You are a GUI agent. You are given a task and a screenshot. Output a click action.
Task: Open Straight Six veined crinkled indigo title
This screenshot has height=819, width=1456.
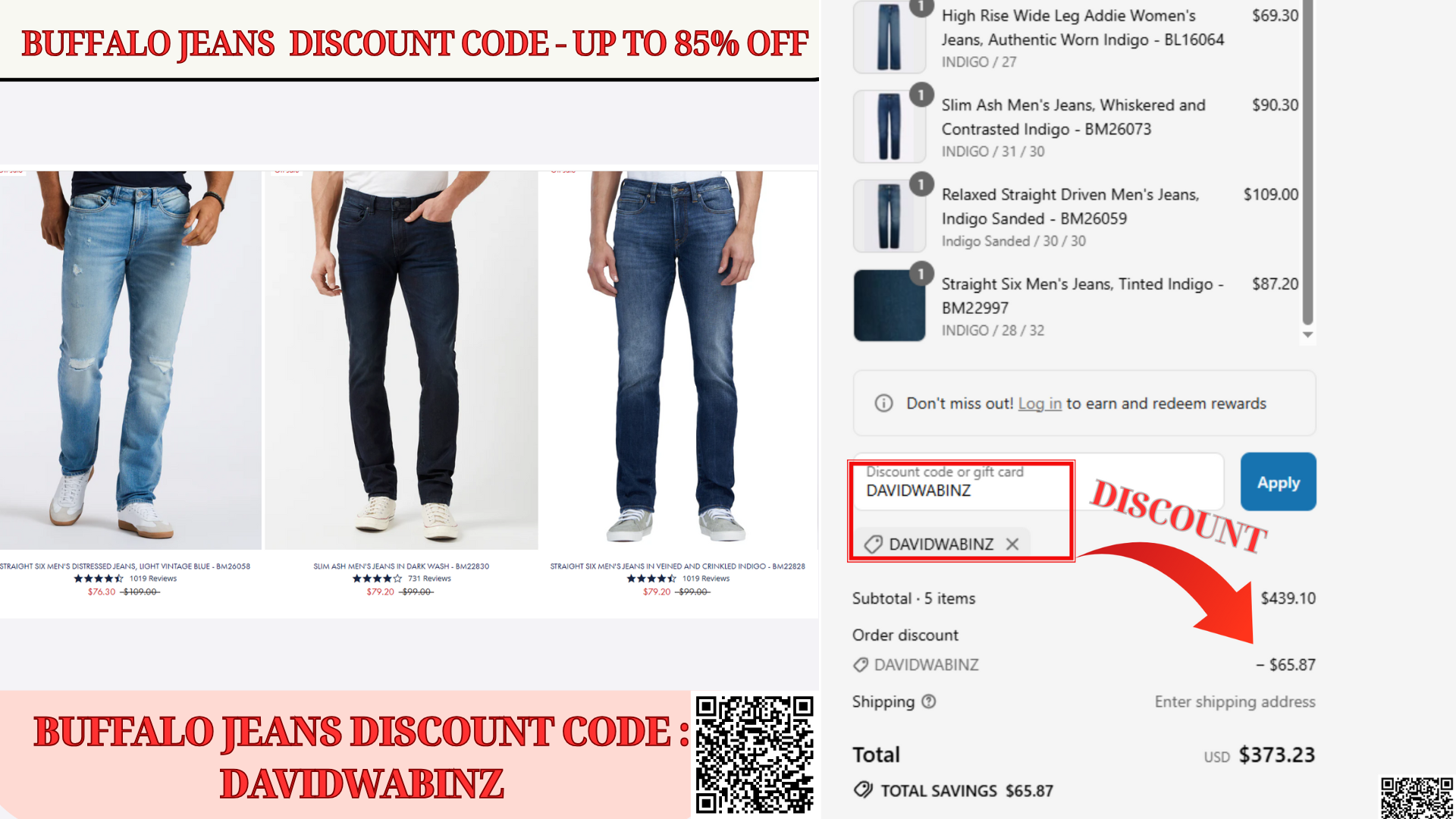pyautogui.click(x=678, y=566)
